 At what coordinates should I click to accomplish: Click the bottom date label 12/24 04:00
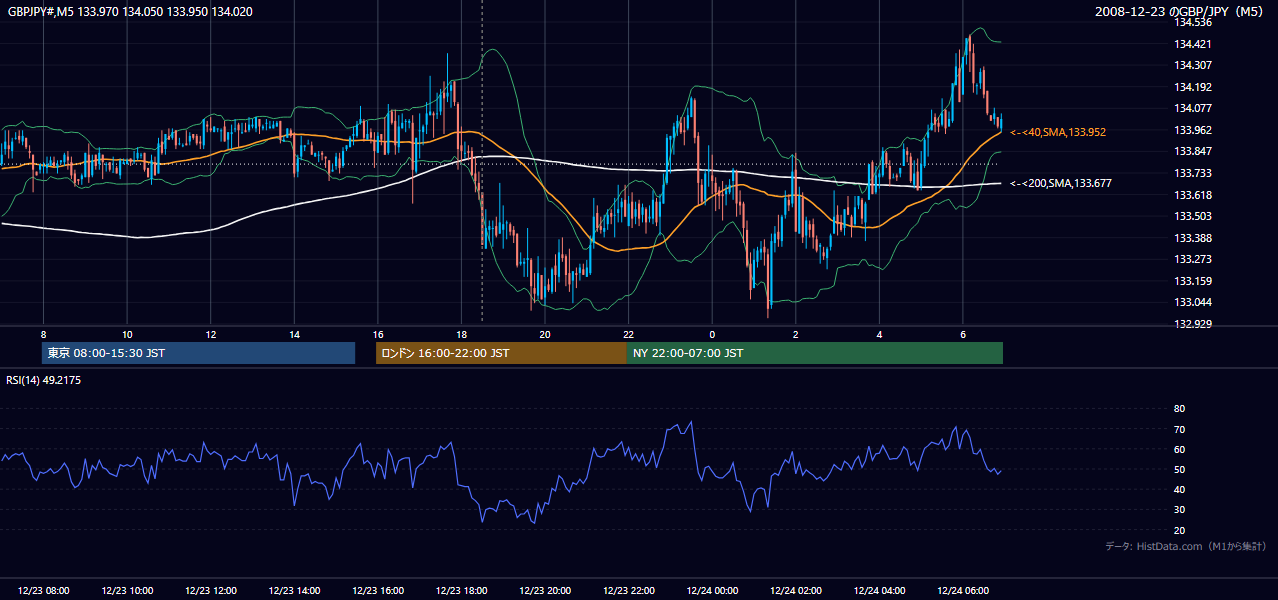pyautogui.click(x=879, y=591)
